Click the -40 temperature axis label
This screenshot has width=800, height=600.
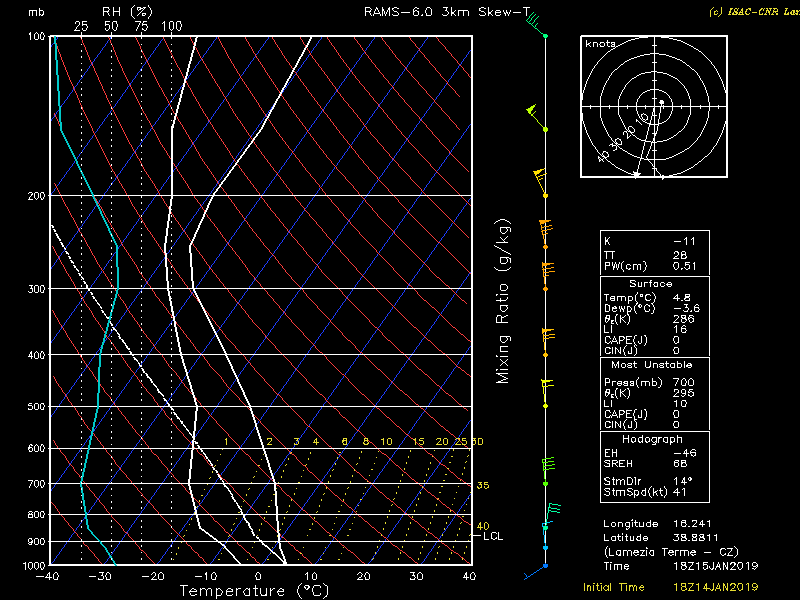(47, 577)
